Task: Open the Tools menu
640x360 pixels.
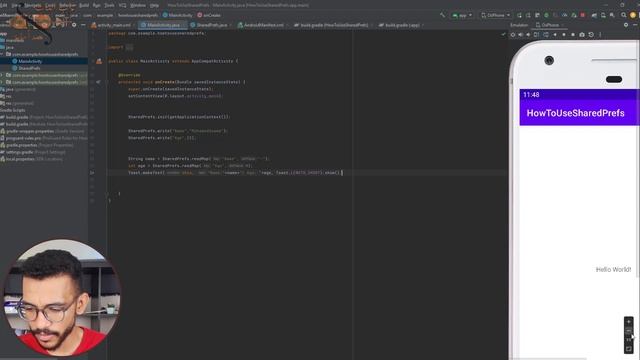Action: tap(109, 5)
